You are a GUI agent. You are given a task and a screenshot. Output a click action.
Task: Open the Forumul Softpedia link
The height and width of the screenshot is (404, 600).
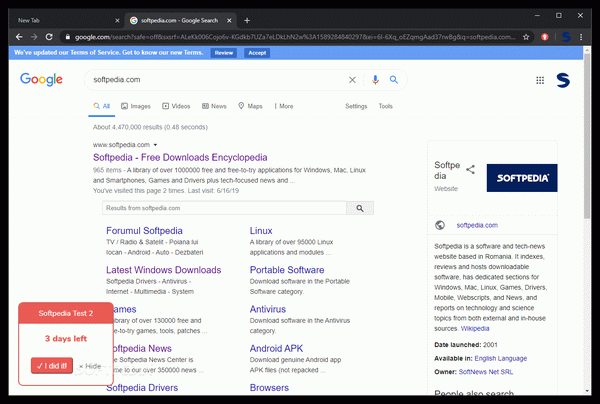click(144, 231)
